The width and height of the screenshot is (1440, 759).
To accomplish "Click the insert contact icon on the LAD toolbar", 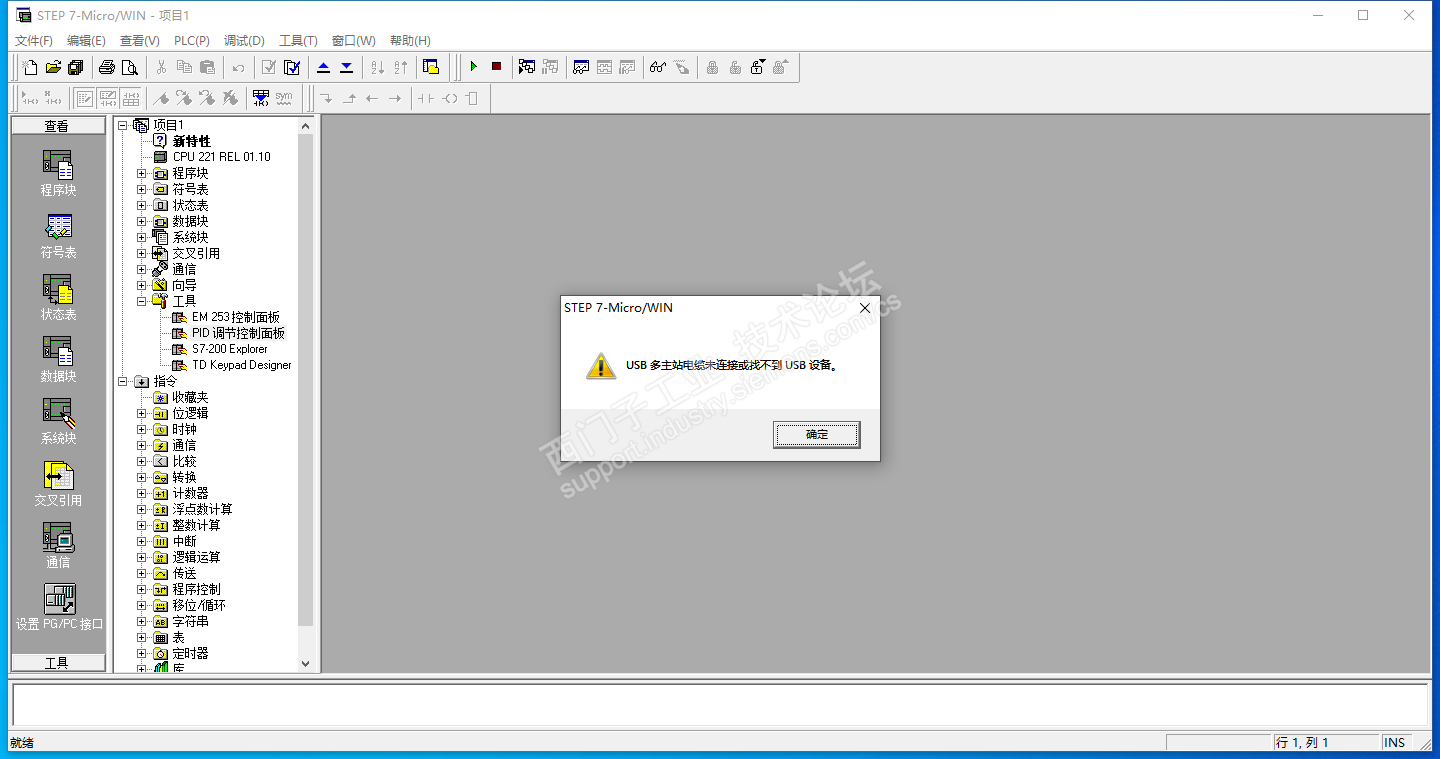I will [x=426, y=98].
